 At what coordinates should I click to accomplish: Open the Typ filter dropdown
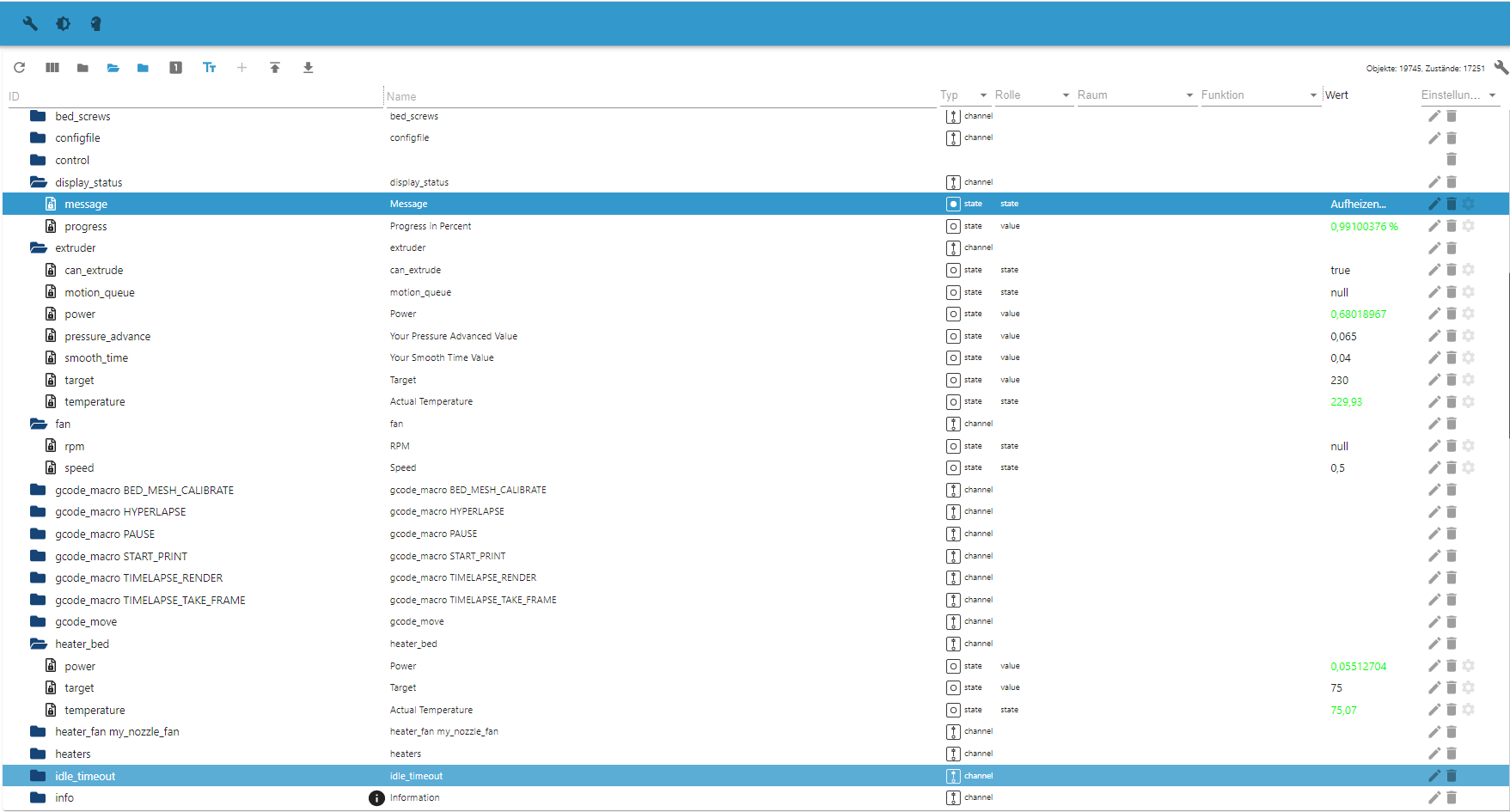click(963, 95)
